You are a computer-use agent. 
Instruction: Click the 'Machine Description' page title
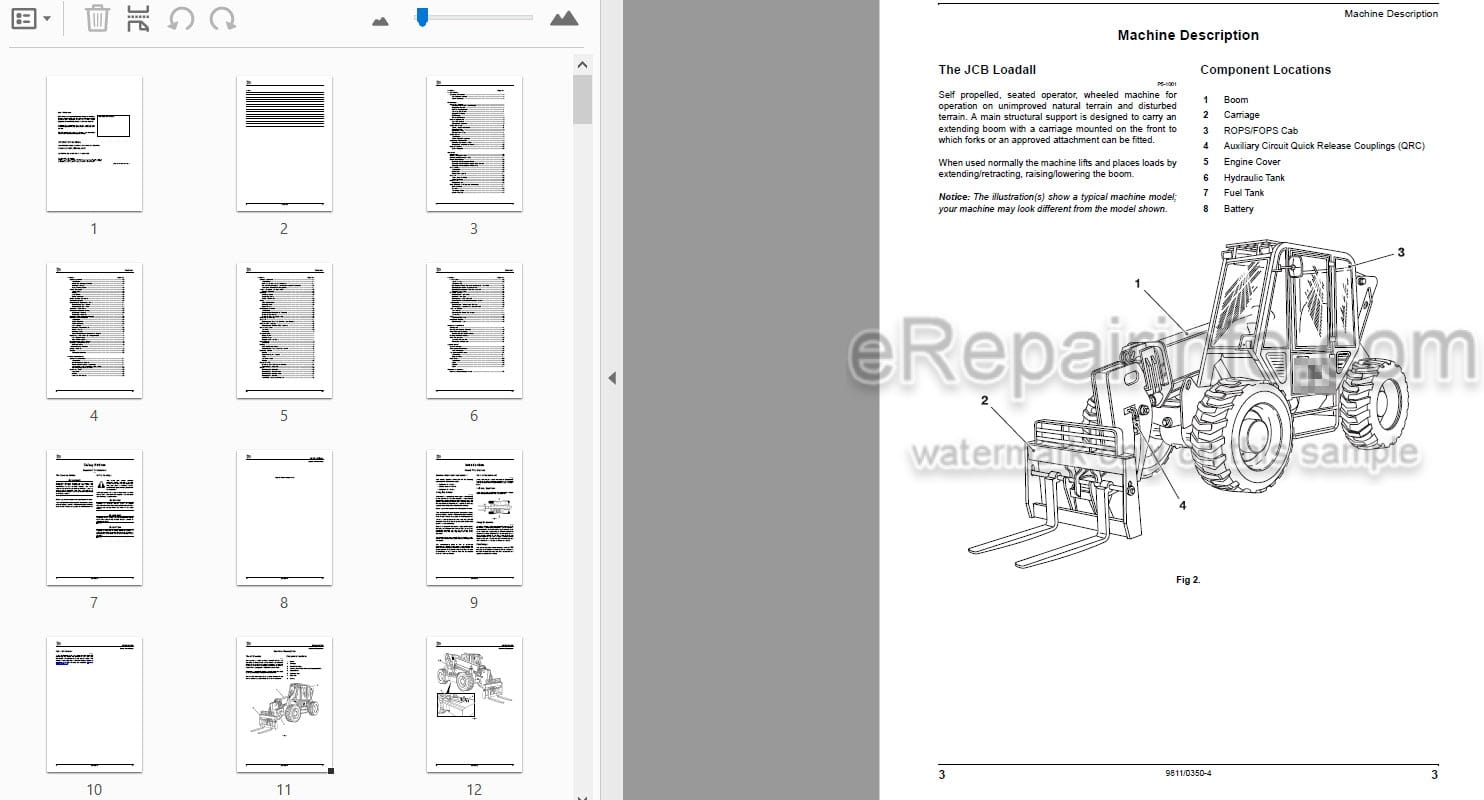tap(1188, 35)
